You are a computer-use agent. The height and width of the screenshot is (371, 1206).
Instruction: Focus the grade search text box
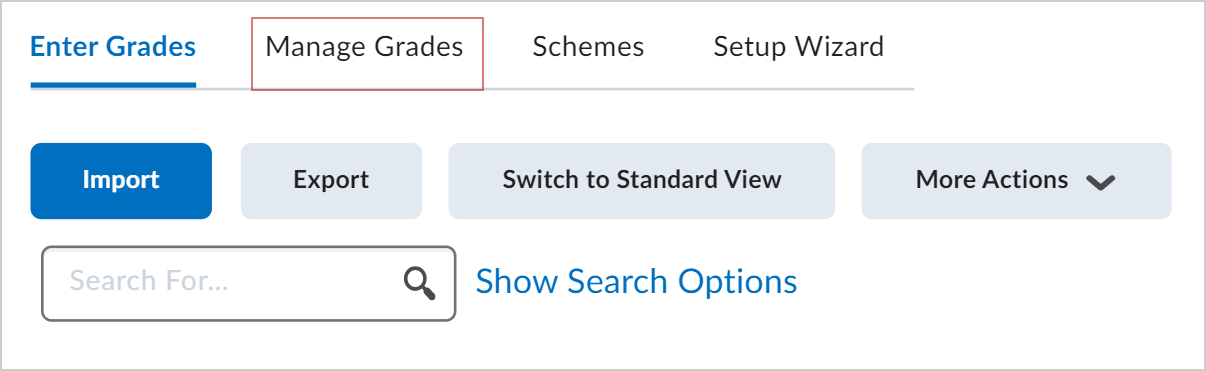248,284
